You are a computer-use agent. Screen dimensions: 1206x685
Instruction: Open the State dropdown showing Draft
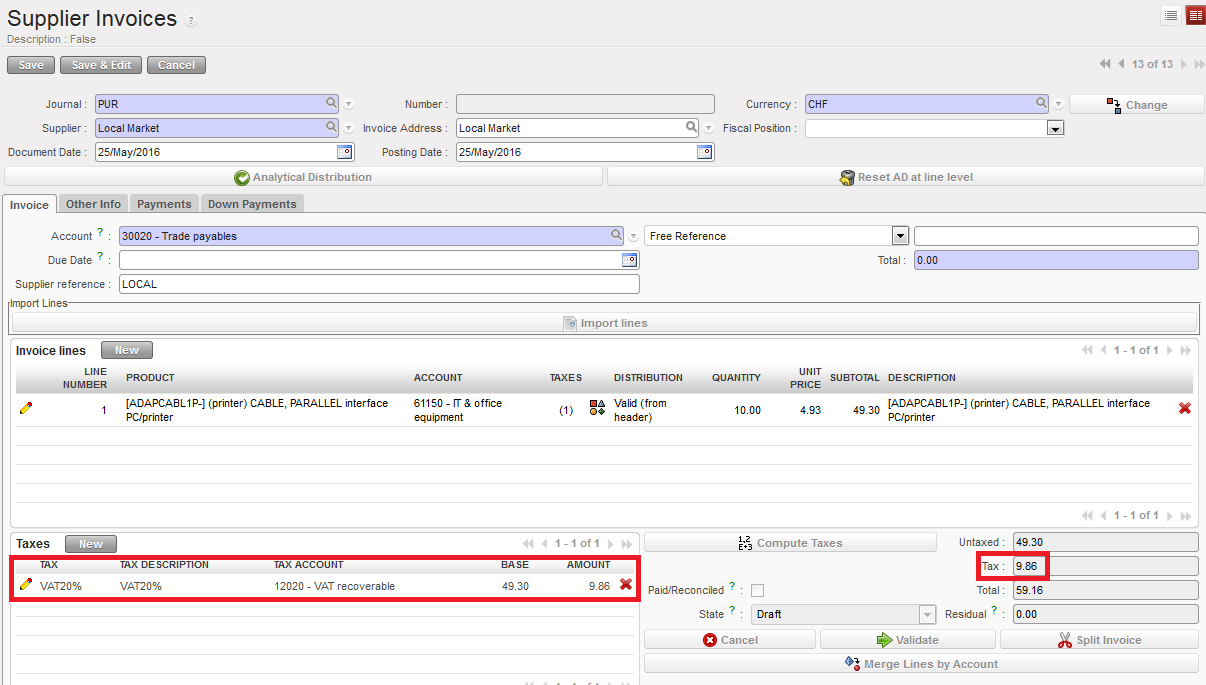tap(927, 614)
